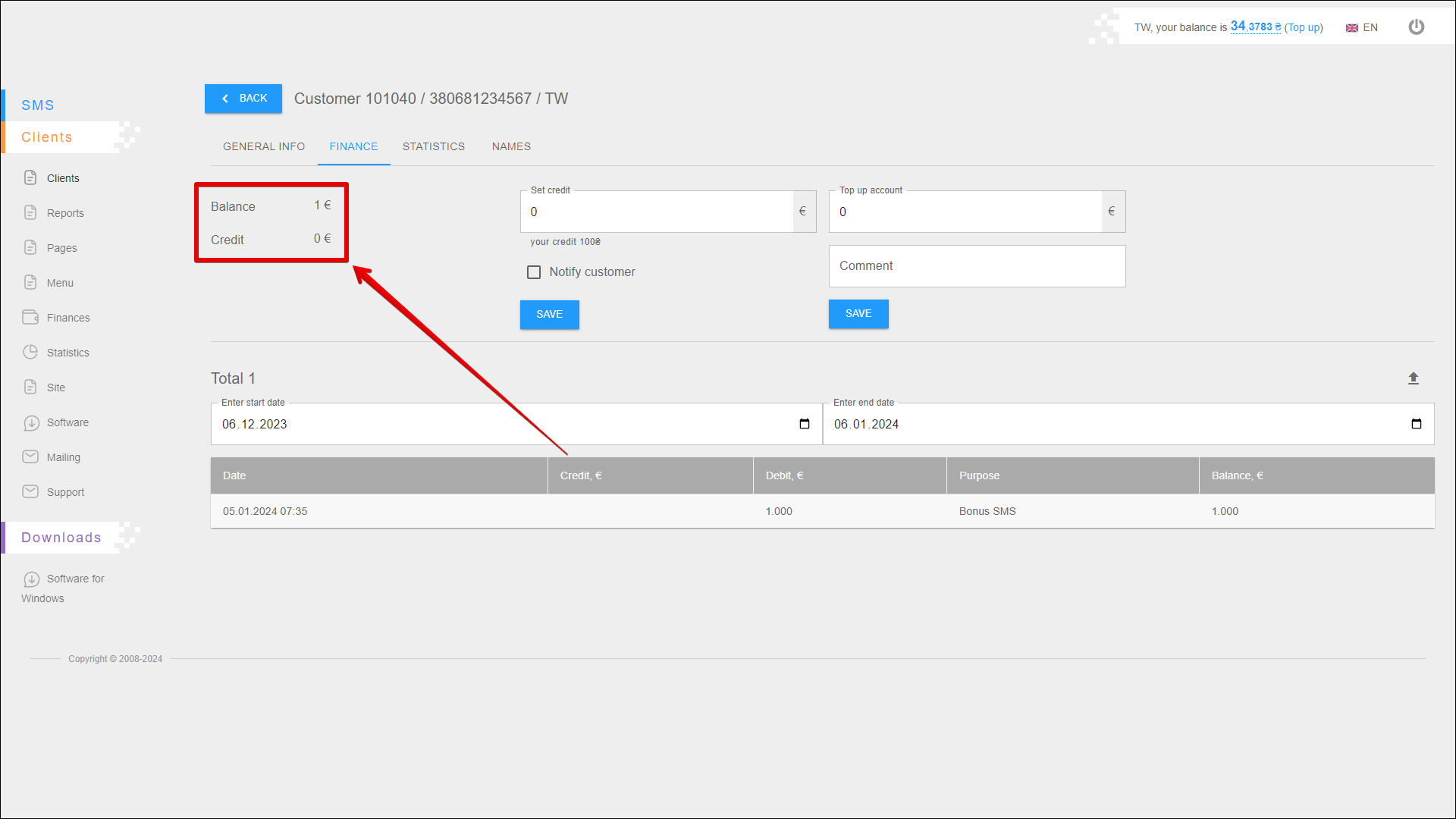Viewport: 1456px width, 819px height.
Task: Click the export upload icon near Total
Action: pyautogui.click(x=1413, y=378)
